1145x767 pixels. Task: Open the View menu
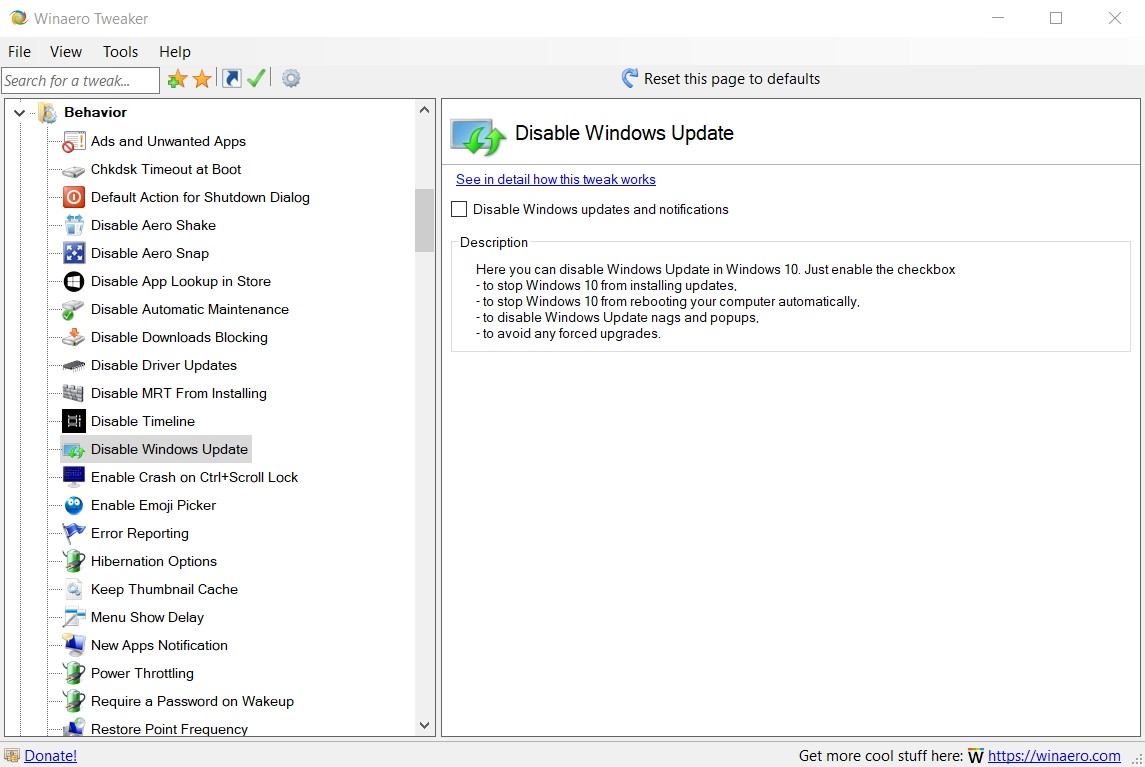click(66, 52)
